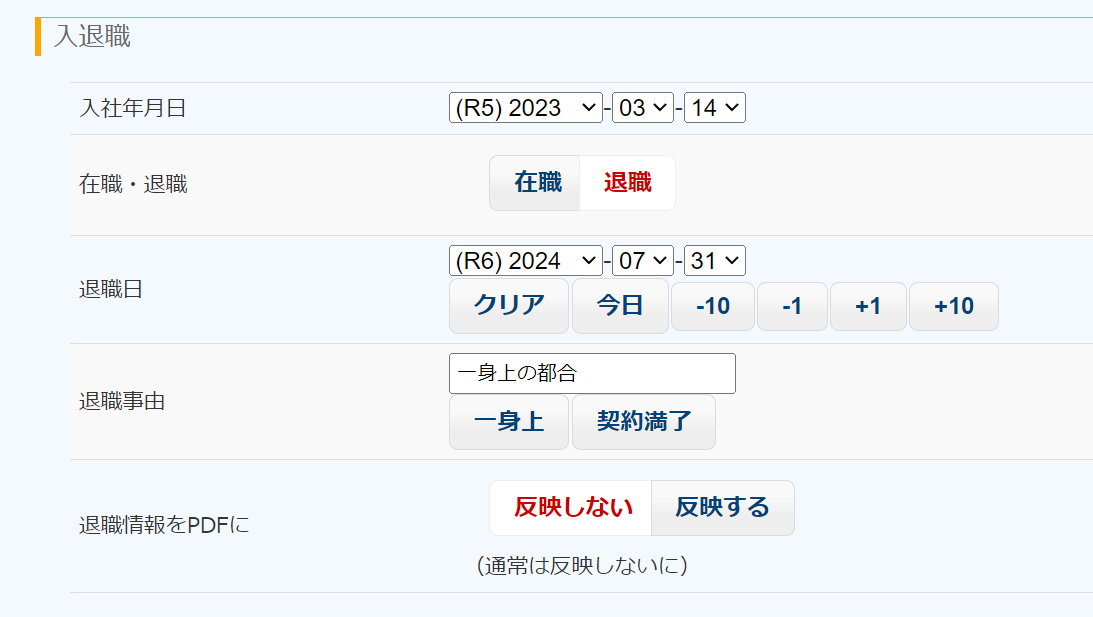Open the joining date year dropdown

(x=525, y=108)
